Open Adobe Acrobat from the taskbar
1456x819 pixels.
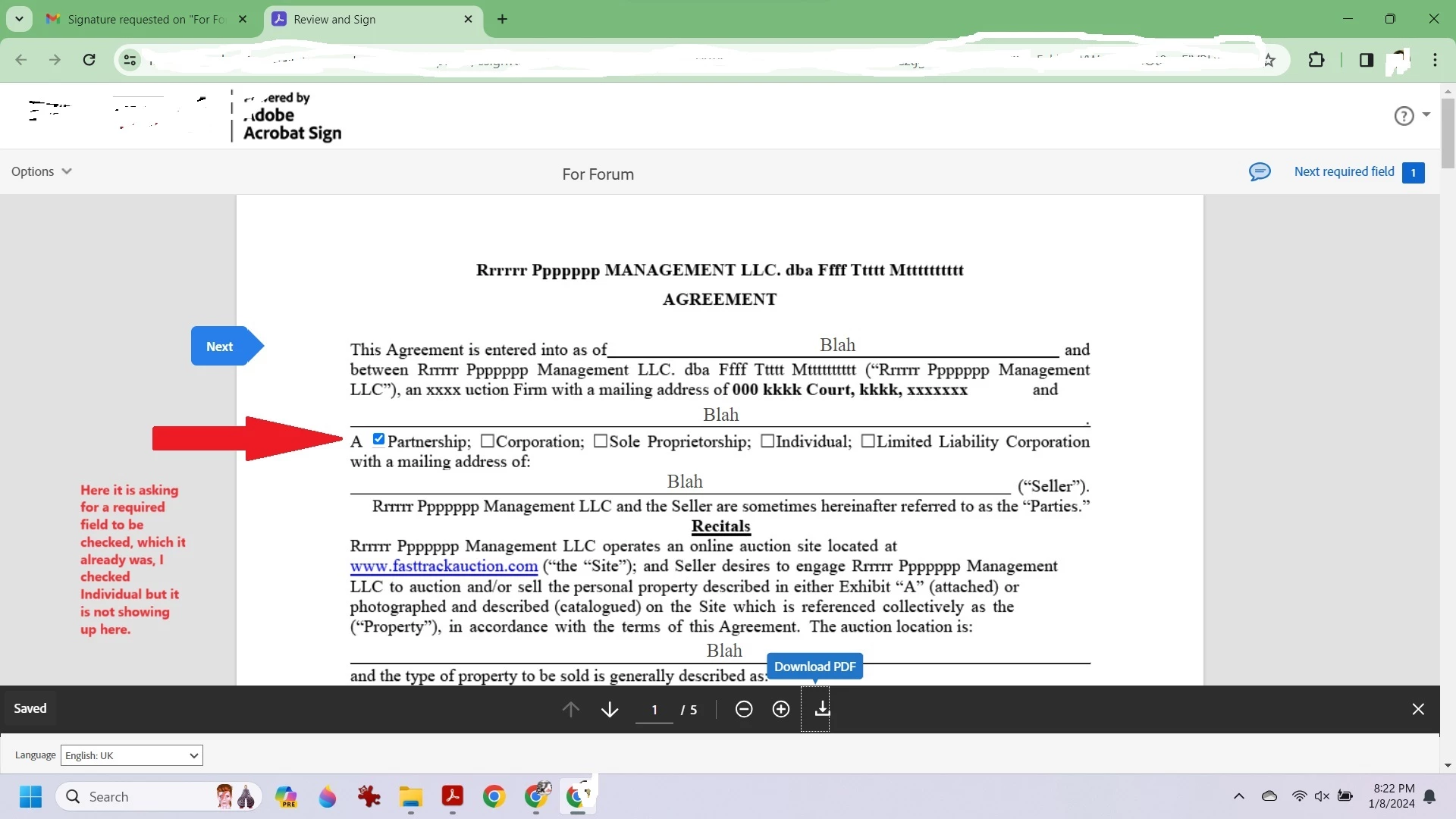tap(453, 796)
